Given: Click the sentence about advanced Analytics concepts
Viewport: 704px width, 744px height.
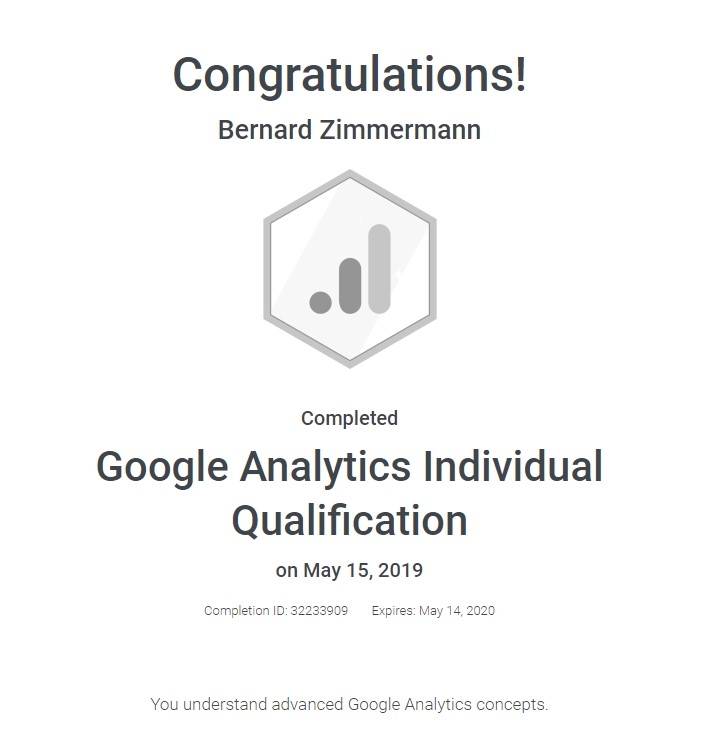Looking at the screenshot, I should [350, 705].
